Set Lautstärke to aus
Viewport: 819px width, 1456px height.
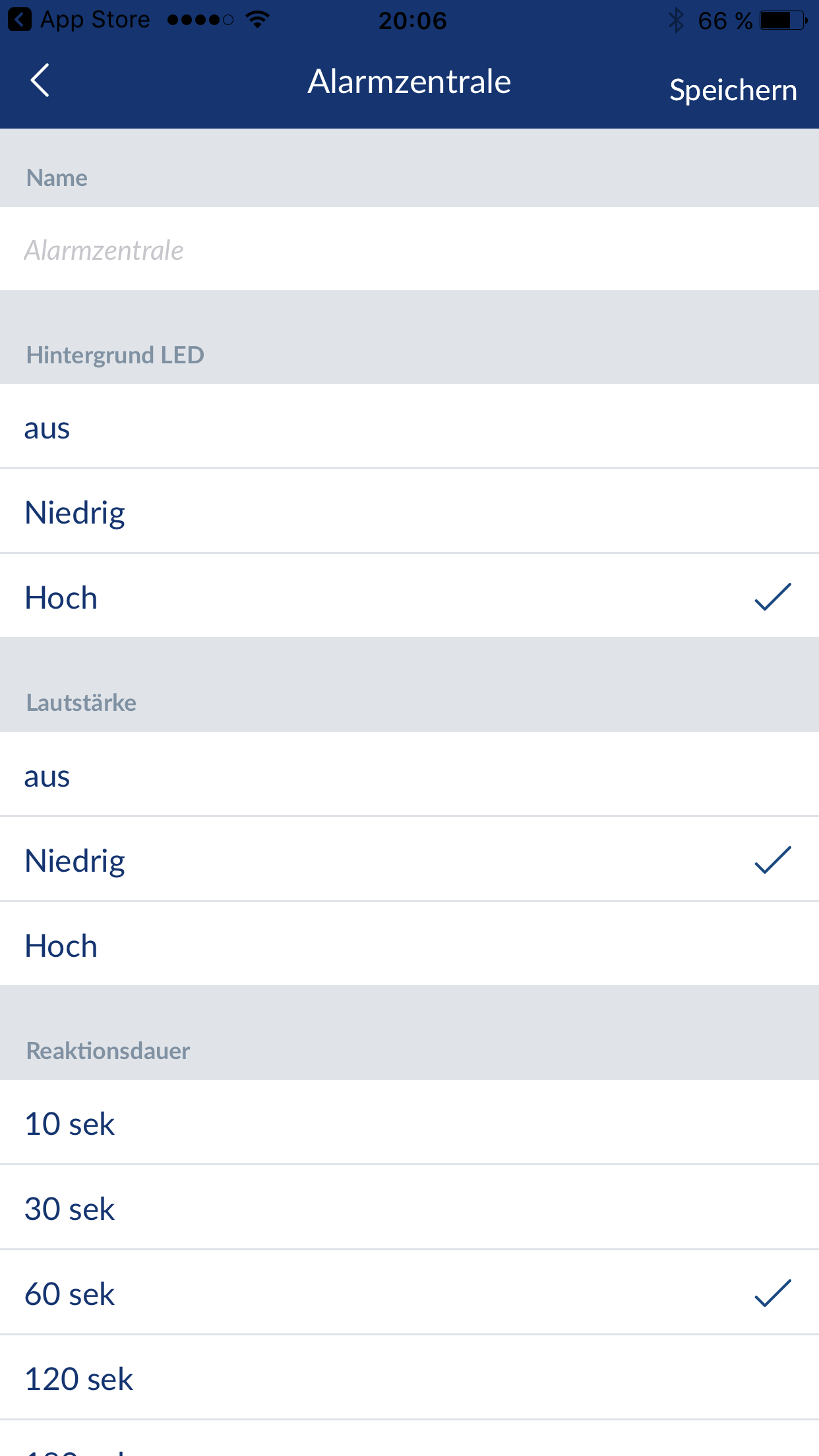(409, 775)
